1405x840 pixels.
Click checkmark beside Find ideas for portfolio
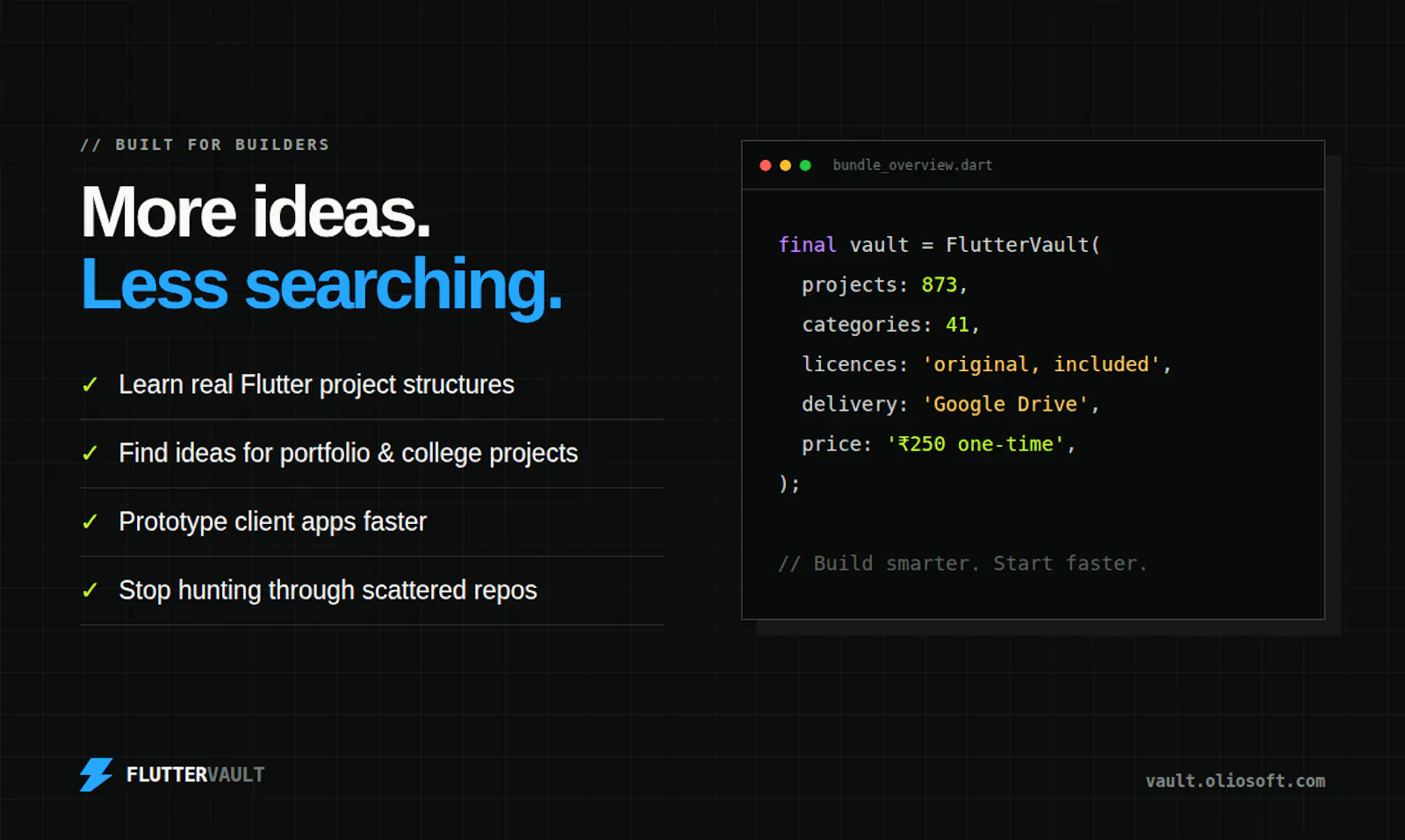point(90,453)
